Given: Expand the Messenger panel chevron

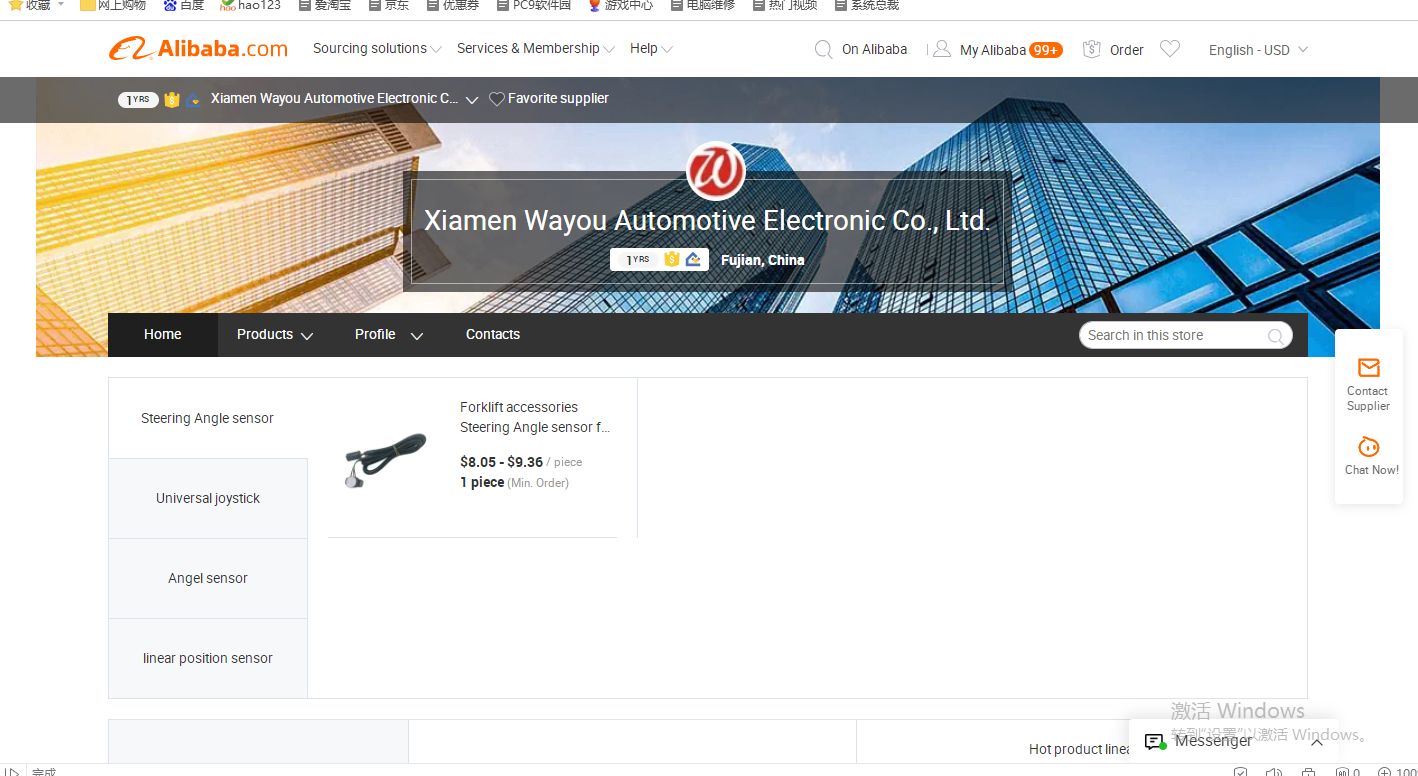Looking at the screenshot, I should click(1317, 742).
